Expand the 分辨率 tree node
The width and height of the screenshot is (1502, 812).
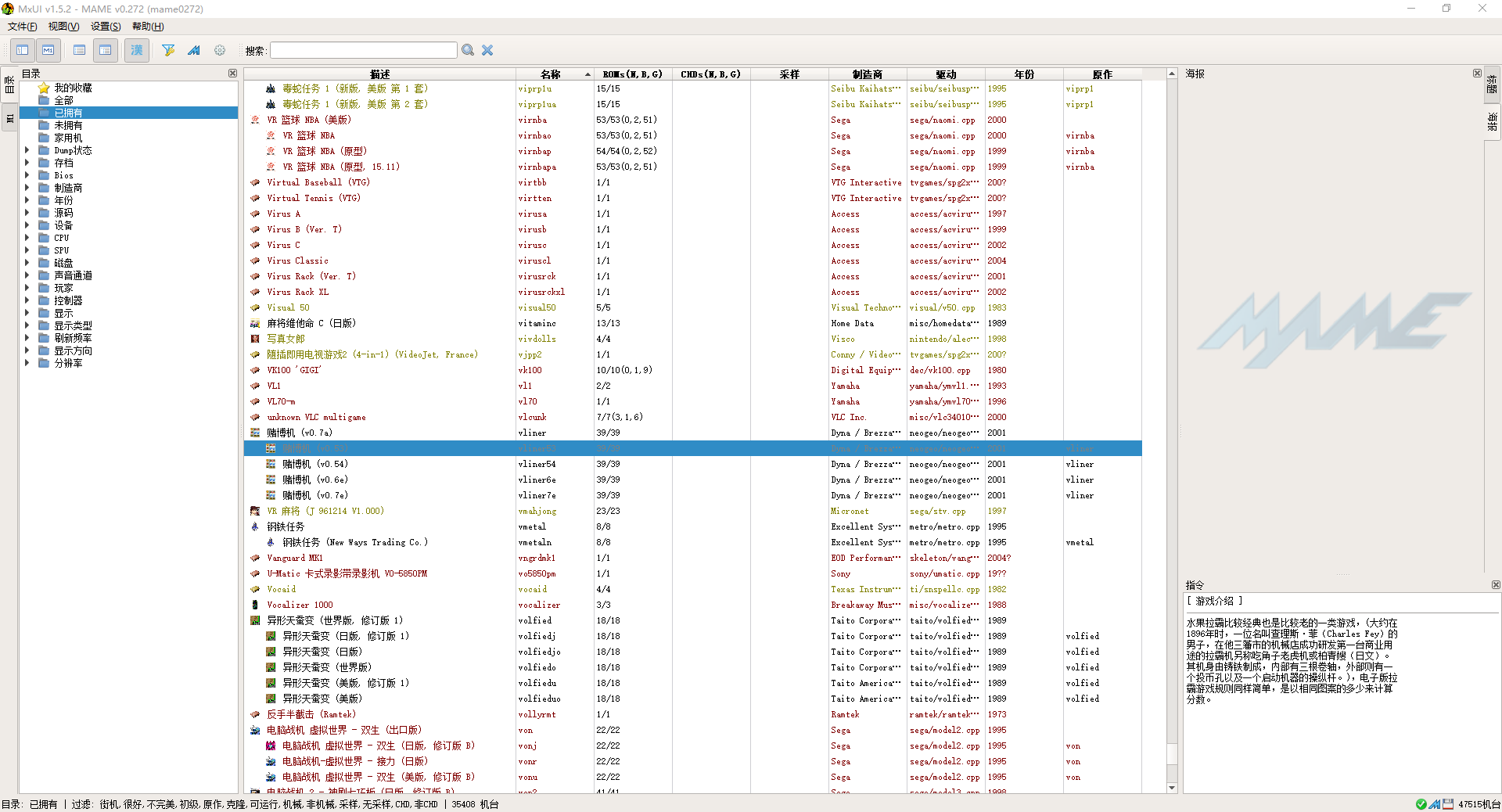(x=27, y=363)
